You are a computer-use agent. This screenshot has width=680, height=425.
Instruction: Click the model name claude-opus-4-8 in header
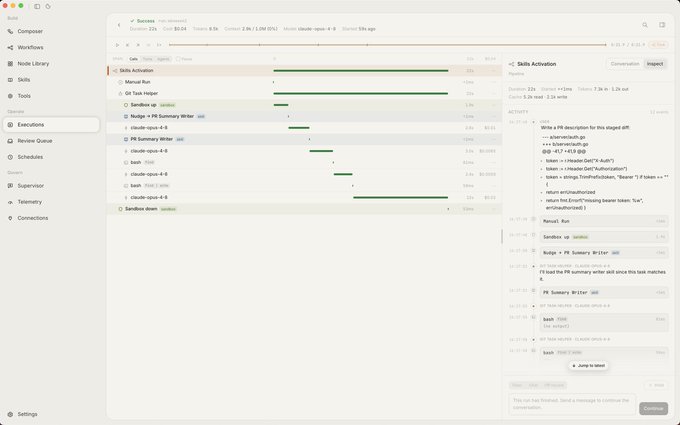coord(317,29)
